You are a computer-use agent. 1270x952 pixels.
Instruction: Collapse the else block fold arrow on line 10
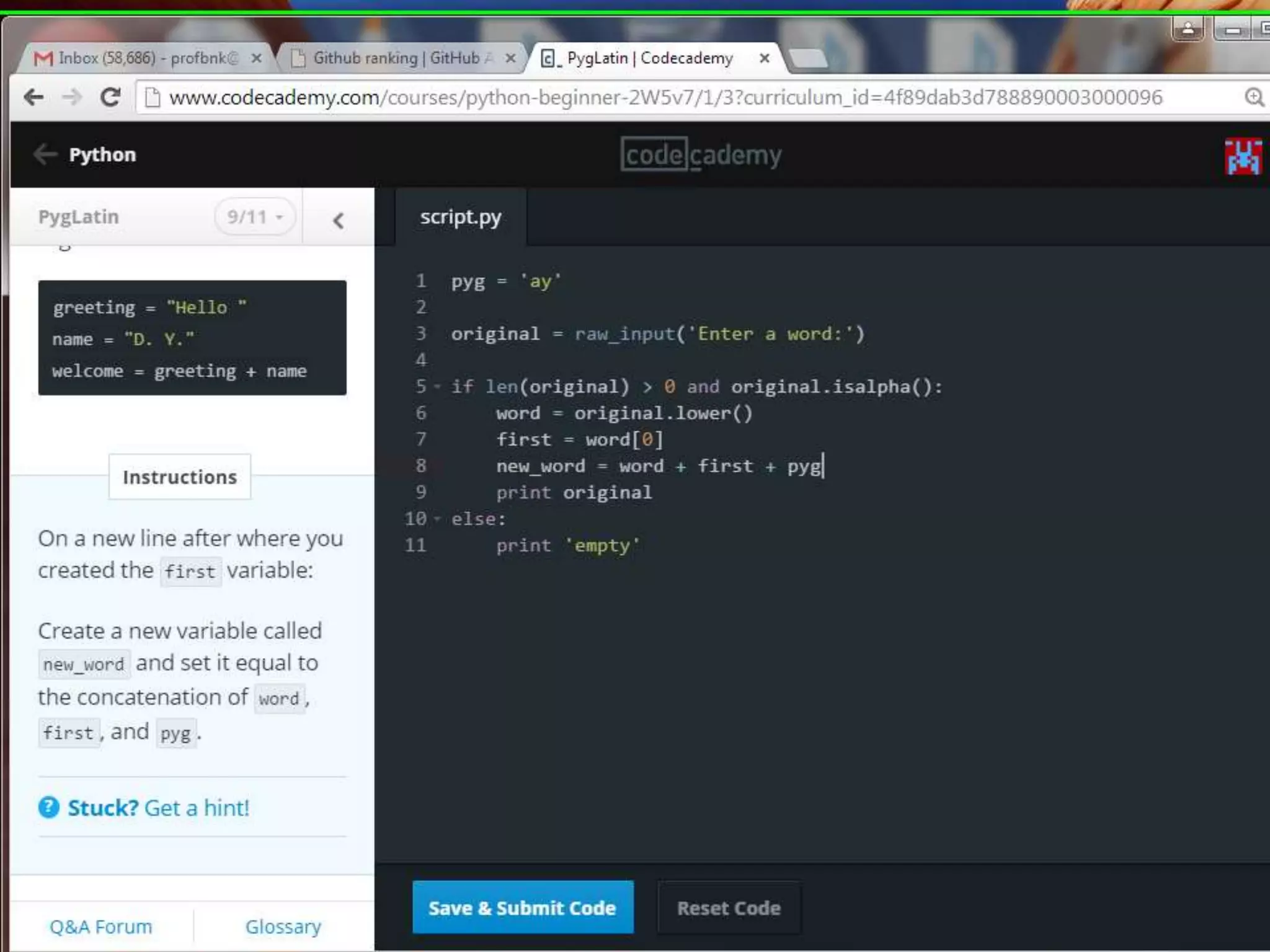[437, 519]
